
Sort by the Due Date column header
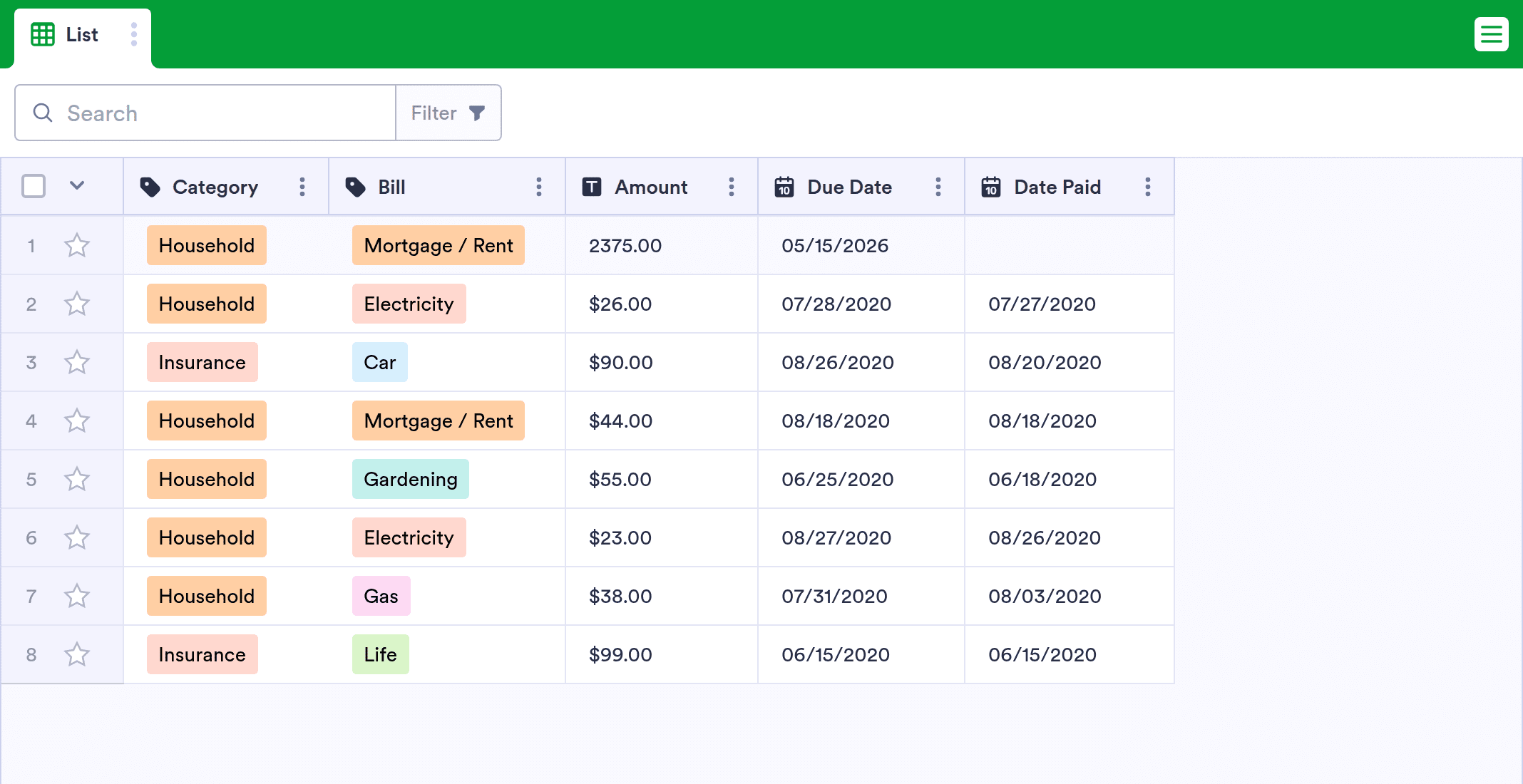coord(850,187)
